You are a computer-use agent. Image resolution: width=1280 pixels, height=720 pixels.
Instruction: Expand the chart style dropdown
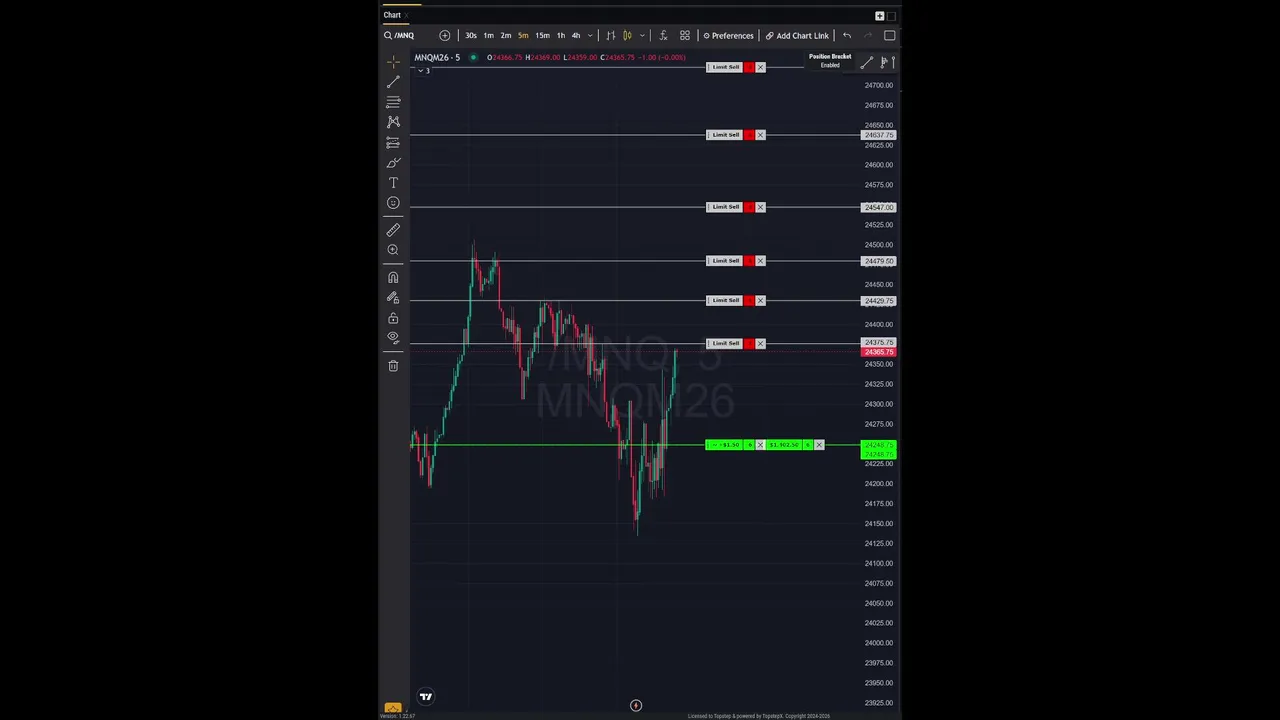(x=642, y=36)
